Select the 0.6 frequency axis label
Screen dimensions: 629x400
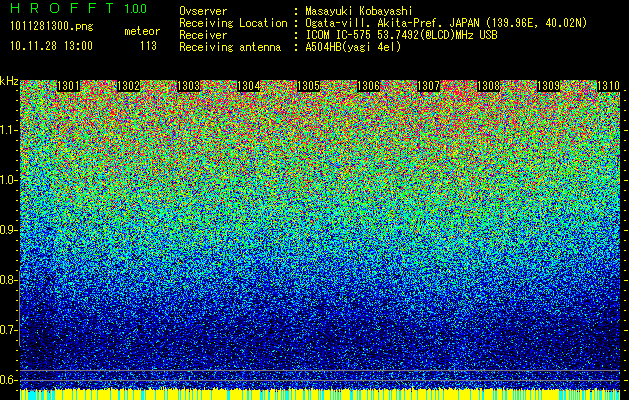click(8, 380)
